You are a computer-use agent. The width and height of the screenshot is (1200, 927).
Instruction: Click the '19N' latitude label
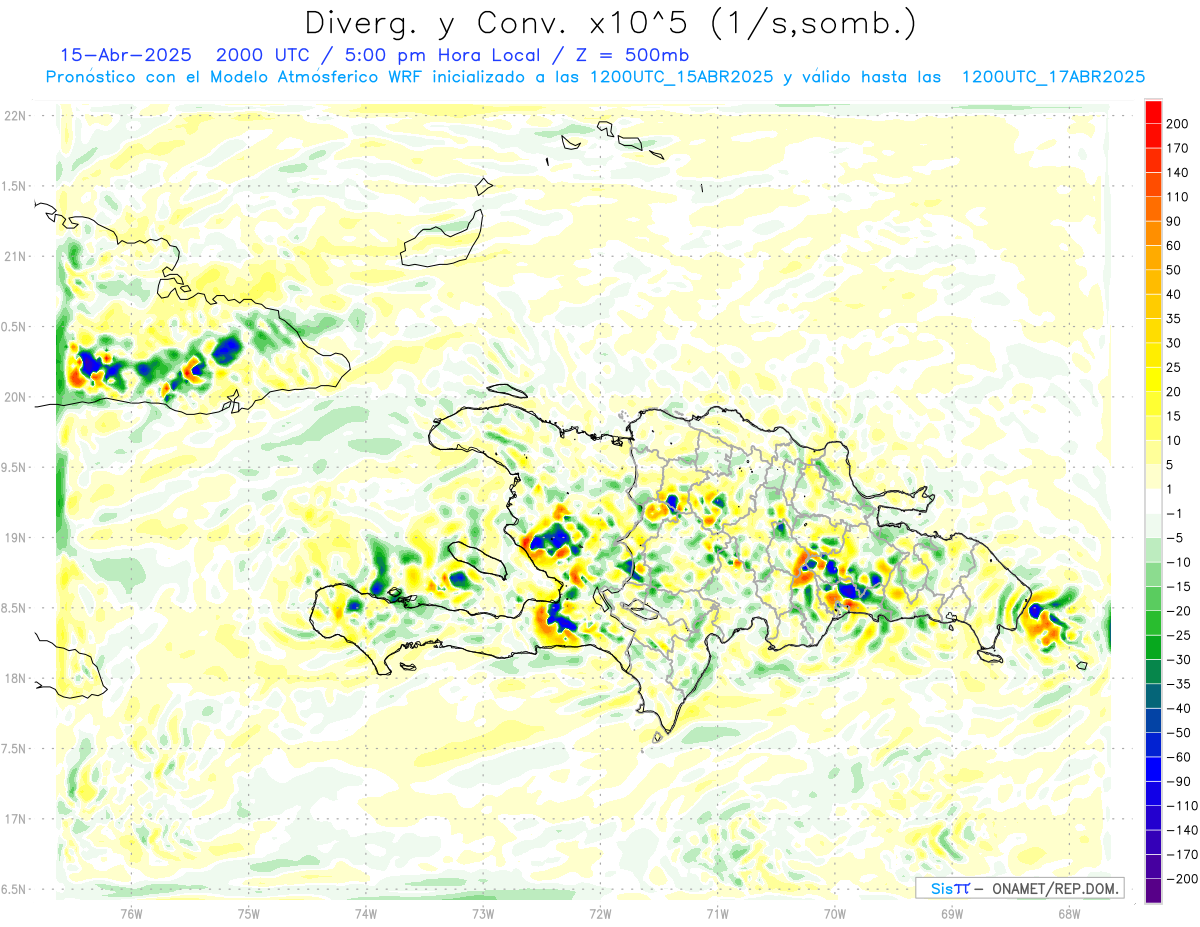16,538
